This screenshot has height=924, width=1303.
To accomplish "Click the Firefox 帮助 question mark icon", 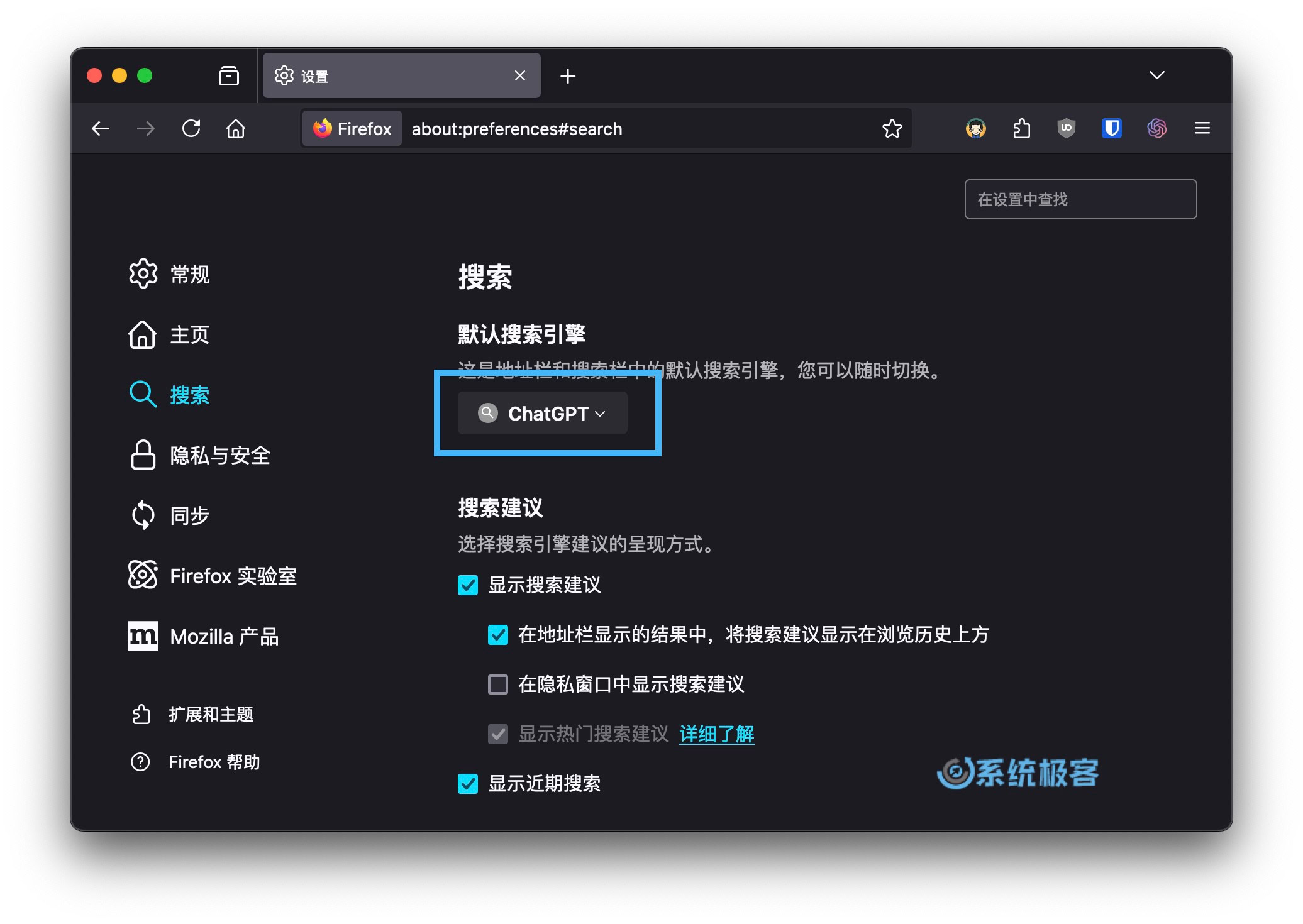I will 140,762.
